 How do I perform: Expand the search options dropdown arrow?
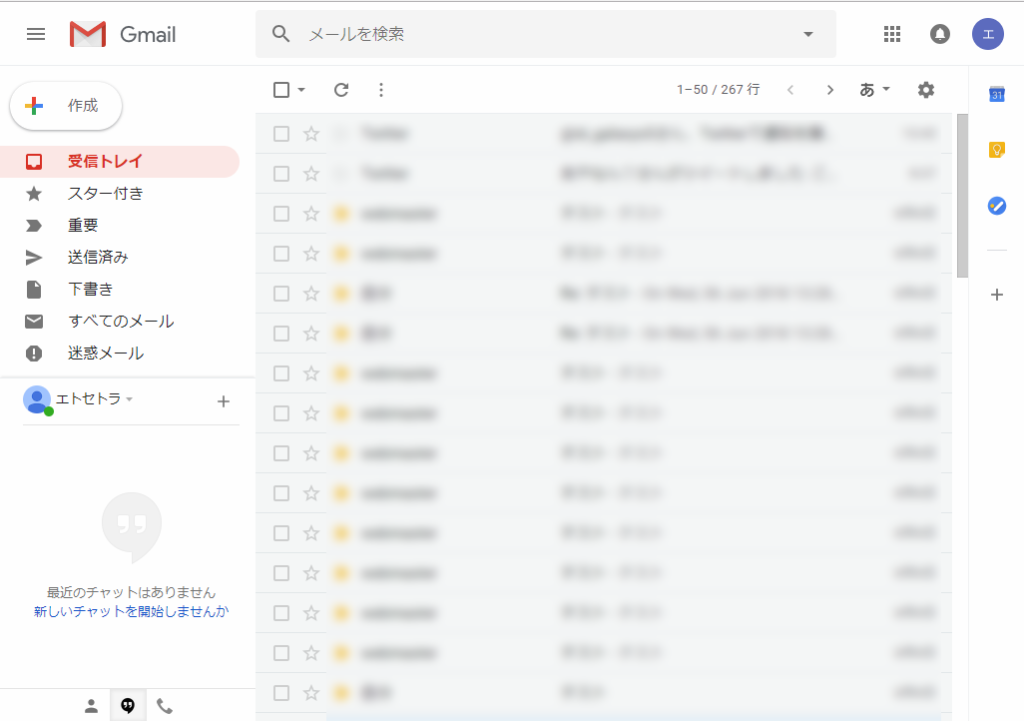tap(808, 34)
